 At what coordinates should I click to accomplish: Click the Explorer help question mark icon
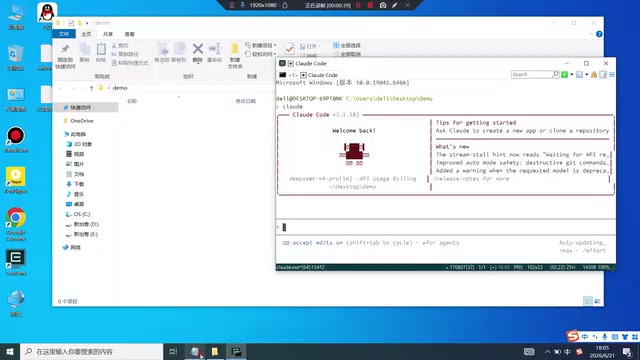599,34
